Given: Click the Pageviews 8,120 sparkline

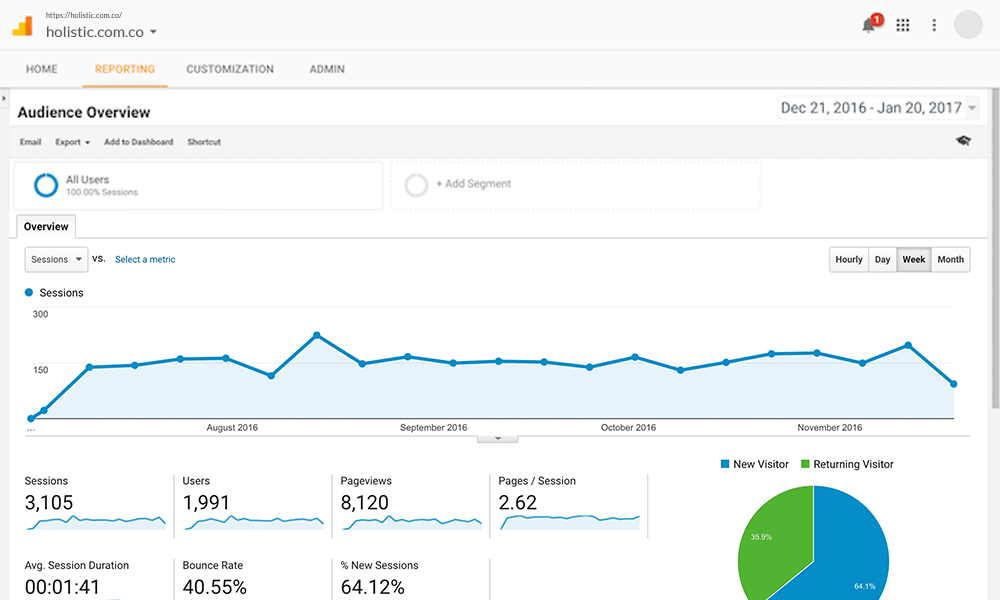Looking at the screenshot, I should pyautogui.click(x=412, y=523).
